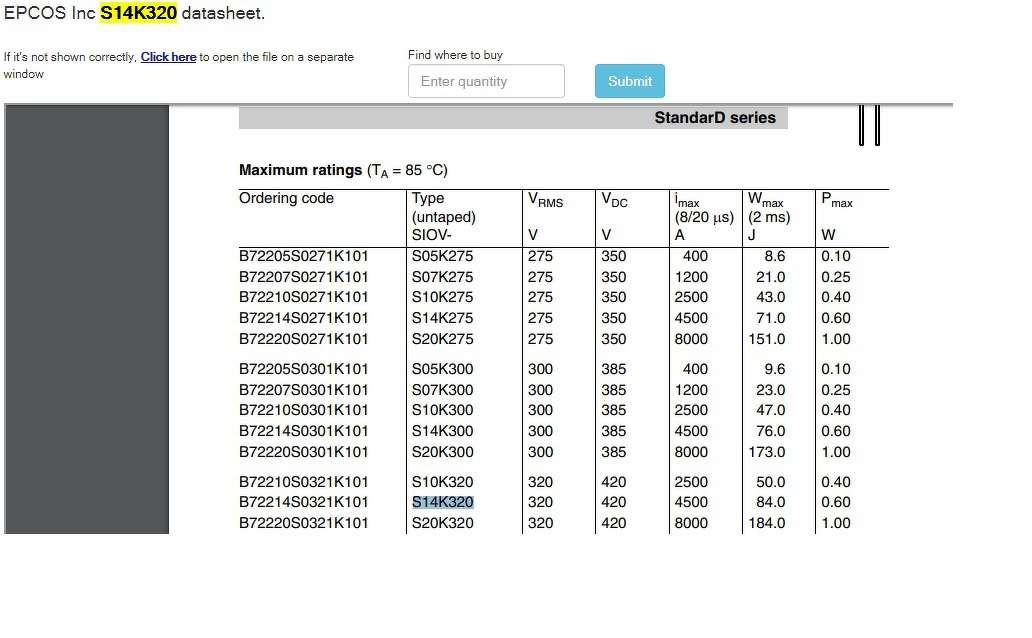This screenshot has width=1032, height=638.
Task: Click the VDC column header
Action: click(x=614, y=200)
